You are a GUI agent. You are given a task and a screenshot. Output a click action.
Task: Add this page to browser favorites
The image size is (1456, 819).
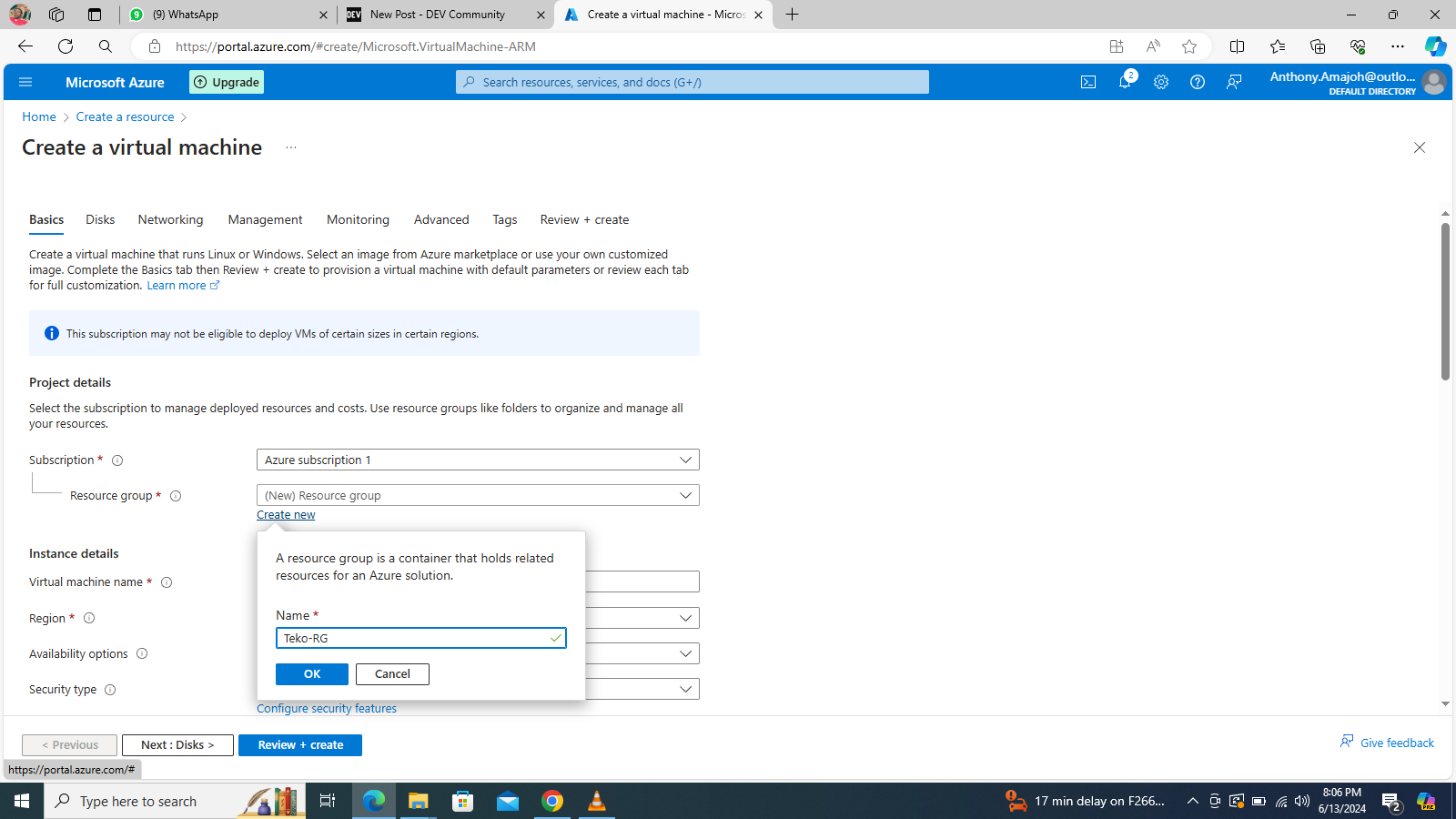pyautogui.click(x=1189, y=46)
